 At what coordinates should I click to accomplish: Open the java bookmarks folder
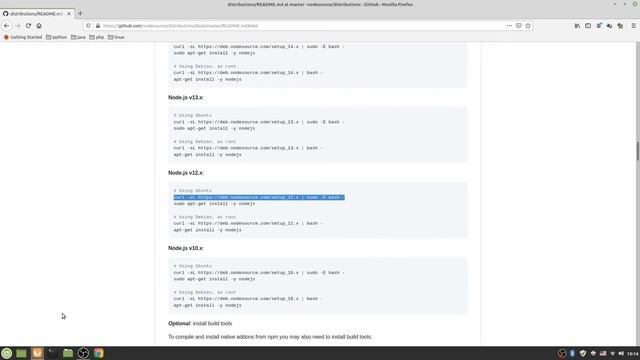pos(78,37)
